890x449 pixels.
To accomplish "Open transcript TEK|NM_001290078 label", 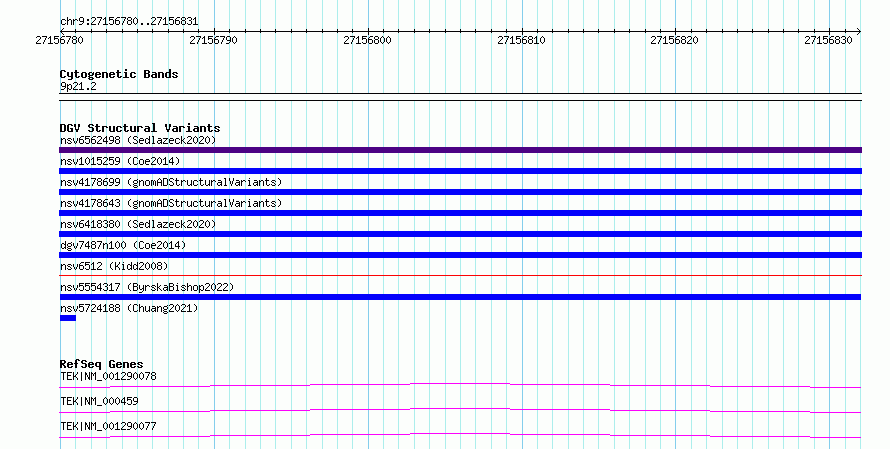I will coord(108,376).
